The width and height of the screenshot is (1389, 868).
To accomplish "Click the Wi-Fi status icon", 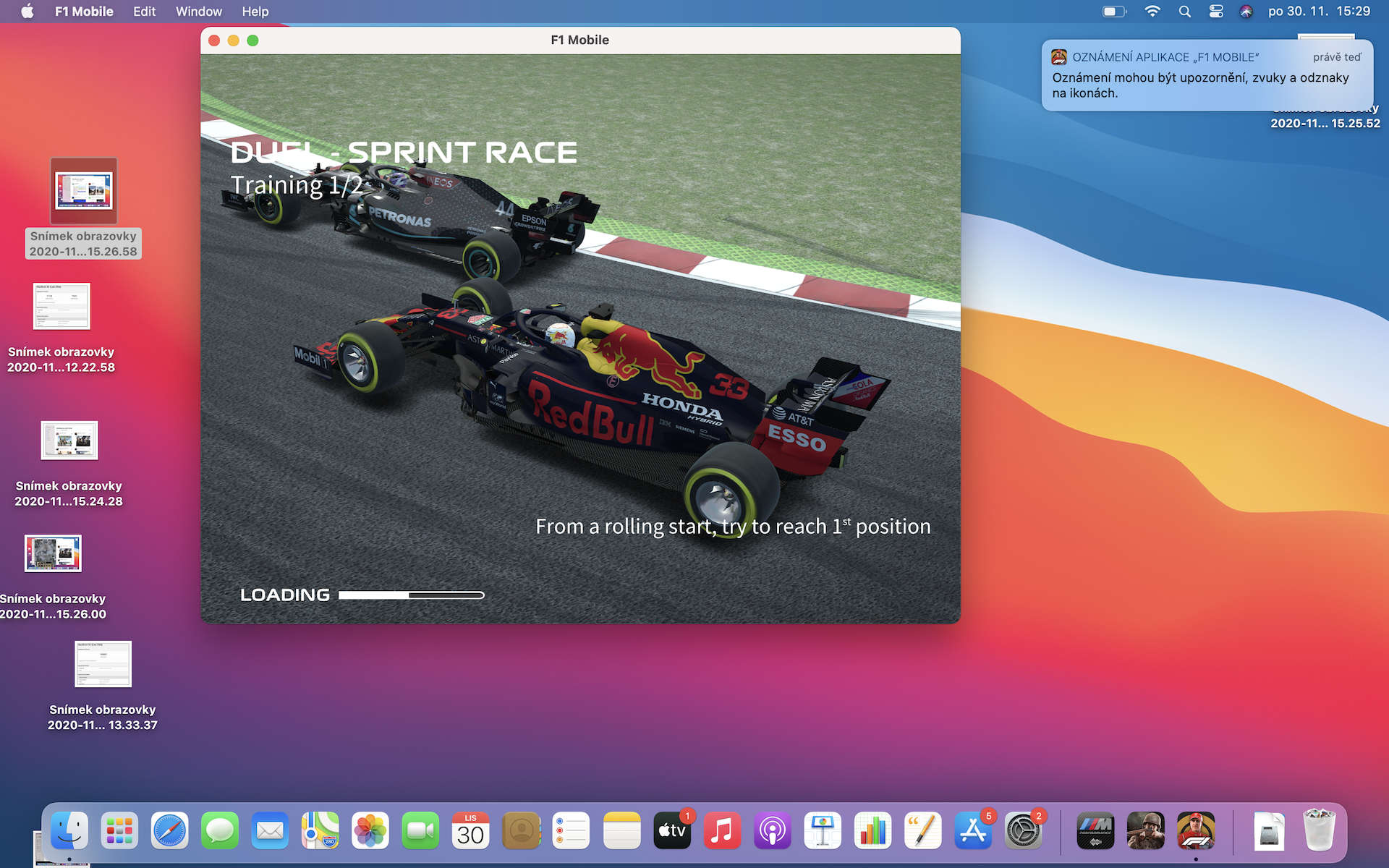I will 1152,12.
